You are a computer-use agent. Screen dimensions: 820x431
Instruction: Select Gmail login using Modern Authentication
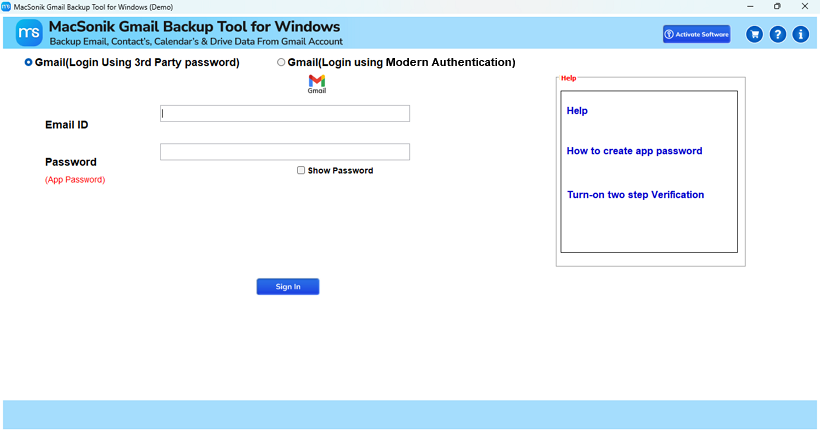tap(281, 62)
